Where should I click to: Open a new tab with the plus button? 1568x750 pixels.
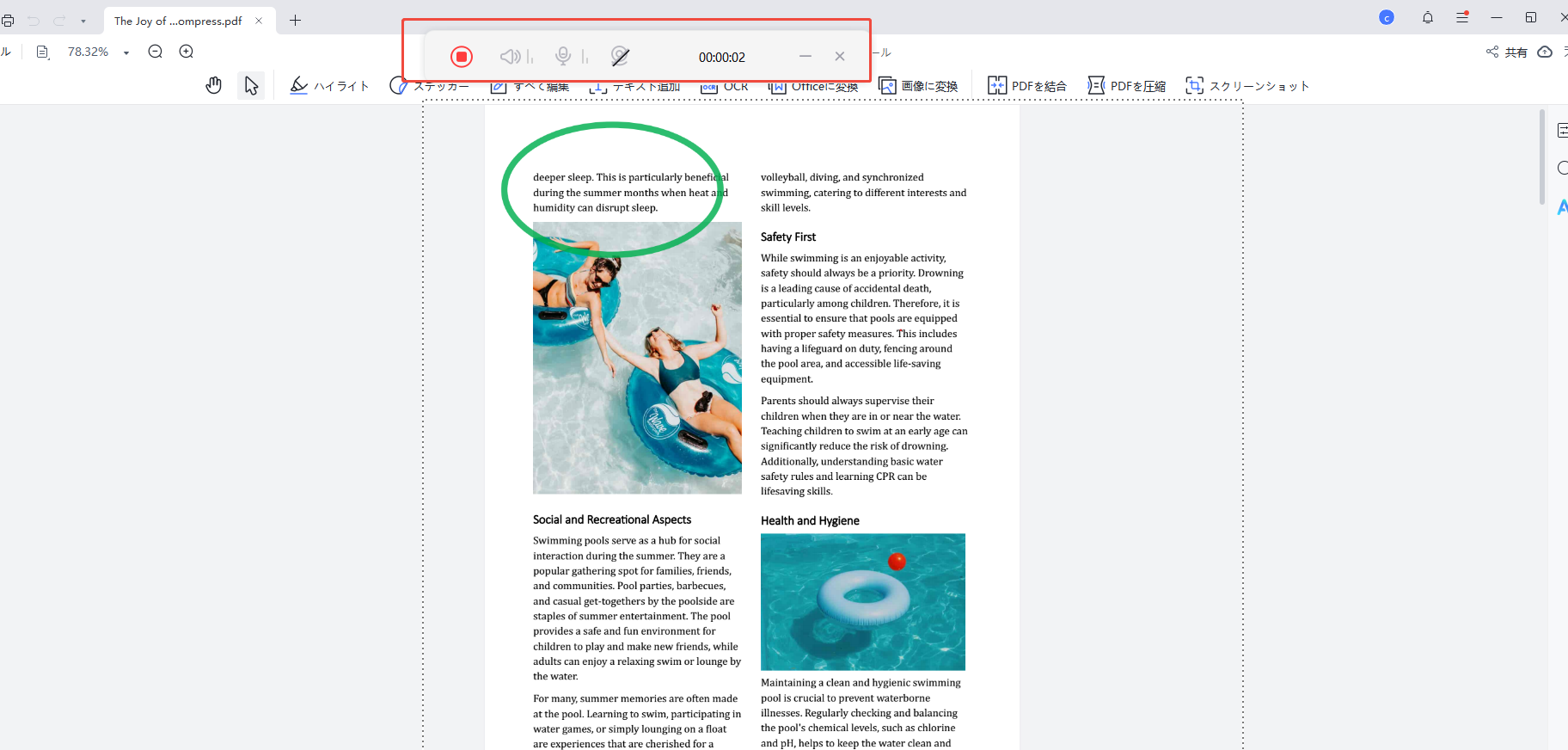pos(295,20)
